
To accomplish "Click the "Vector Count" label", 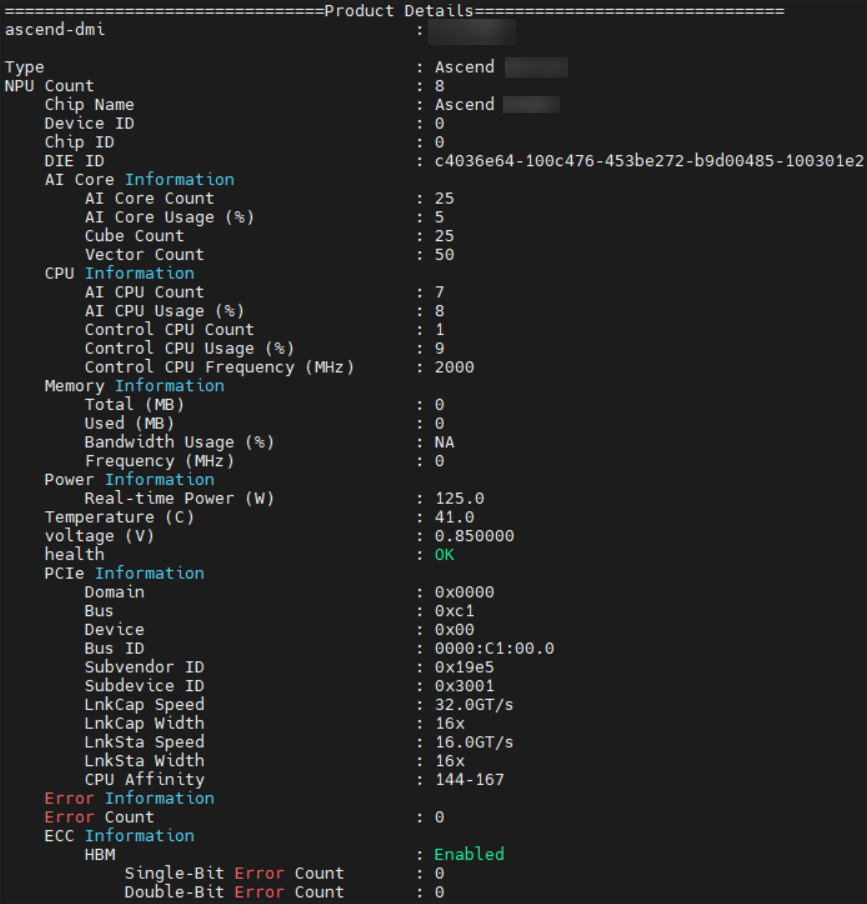I will (144, 254).
